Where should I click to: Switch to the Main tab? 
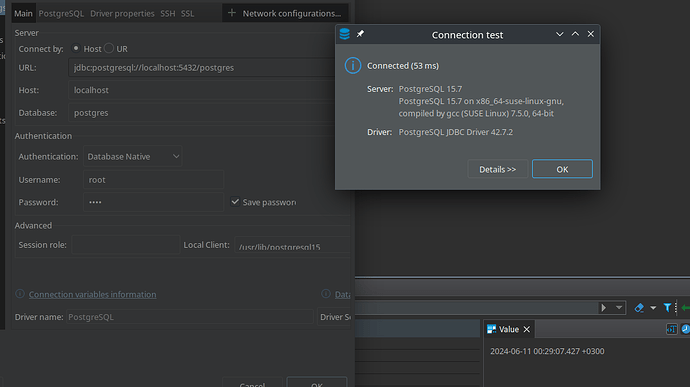23,13
